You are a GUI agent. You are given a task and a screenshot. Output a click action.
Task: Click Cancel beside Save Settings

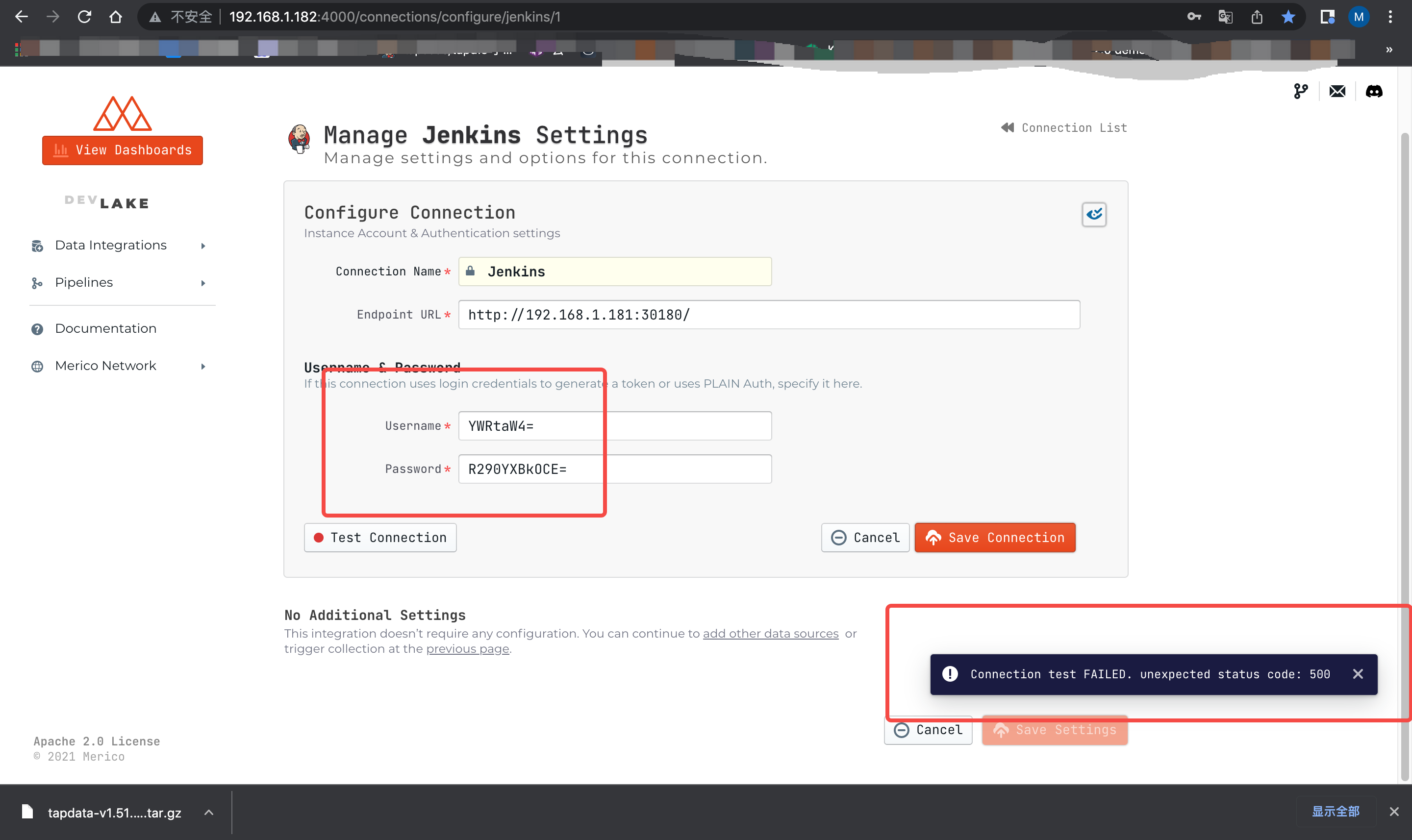(x=929, y=730)
